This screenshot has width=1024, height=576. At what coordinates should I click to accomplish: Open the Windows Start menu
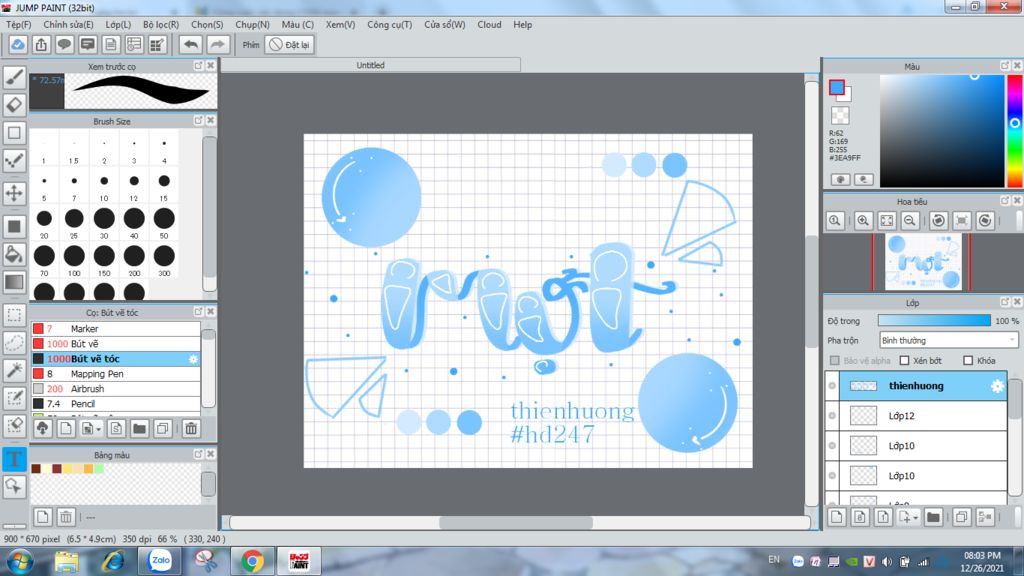point(20,561)
